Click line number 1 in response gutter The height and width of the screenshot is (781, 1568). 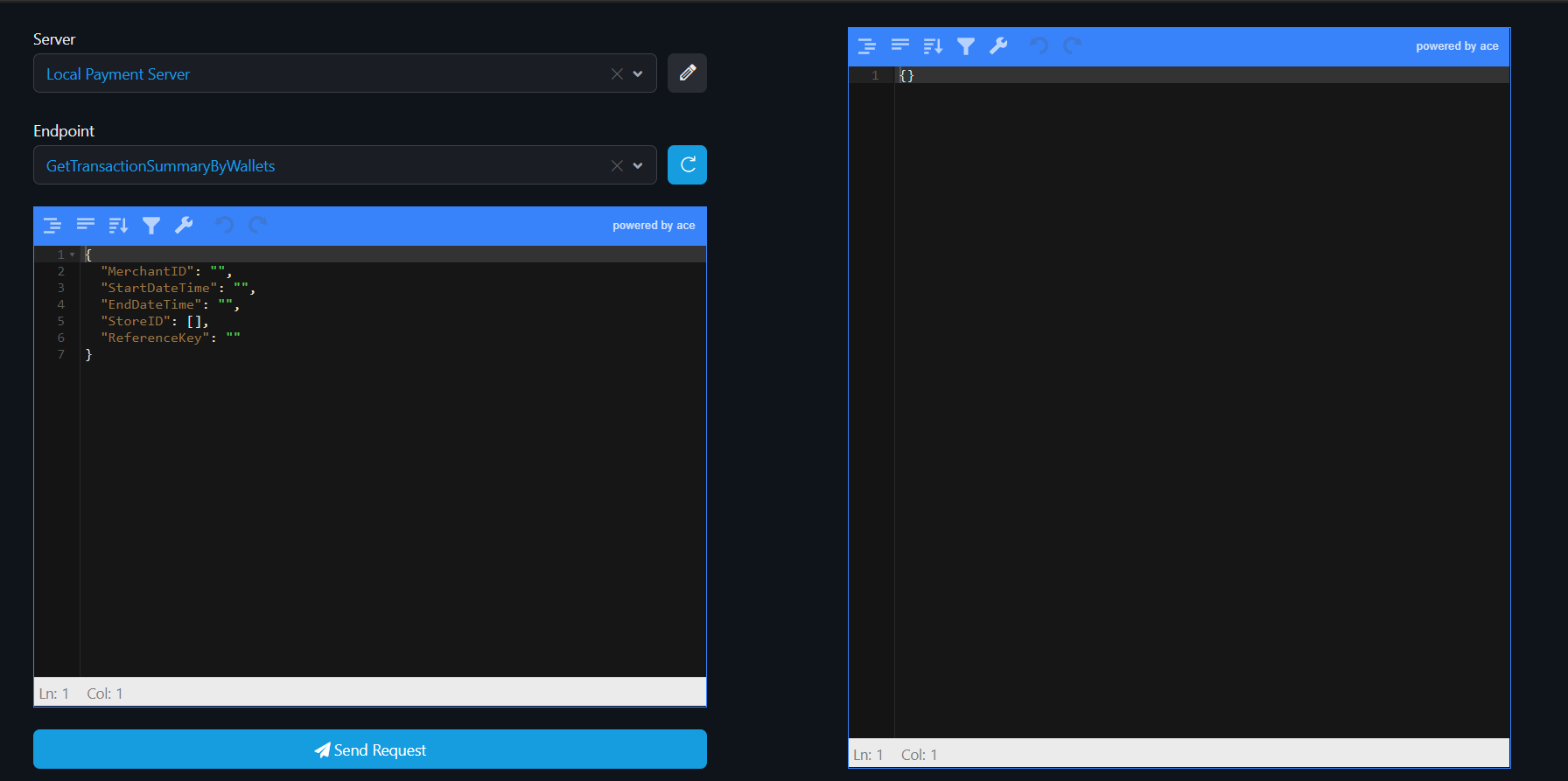click(875, 75)
